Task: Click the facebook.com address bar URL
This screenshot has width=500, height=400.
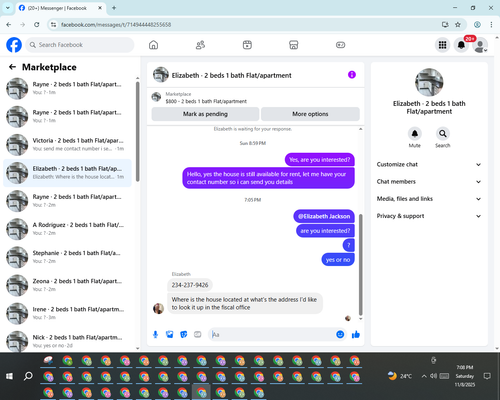Action: pyautogui.click(x=116, y=25)
